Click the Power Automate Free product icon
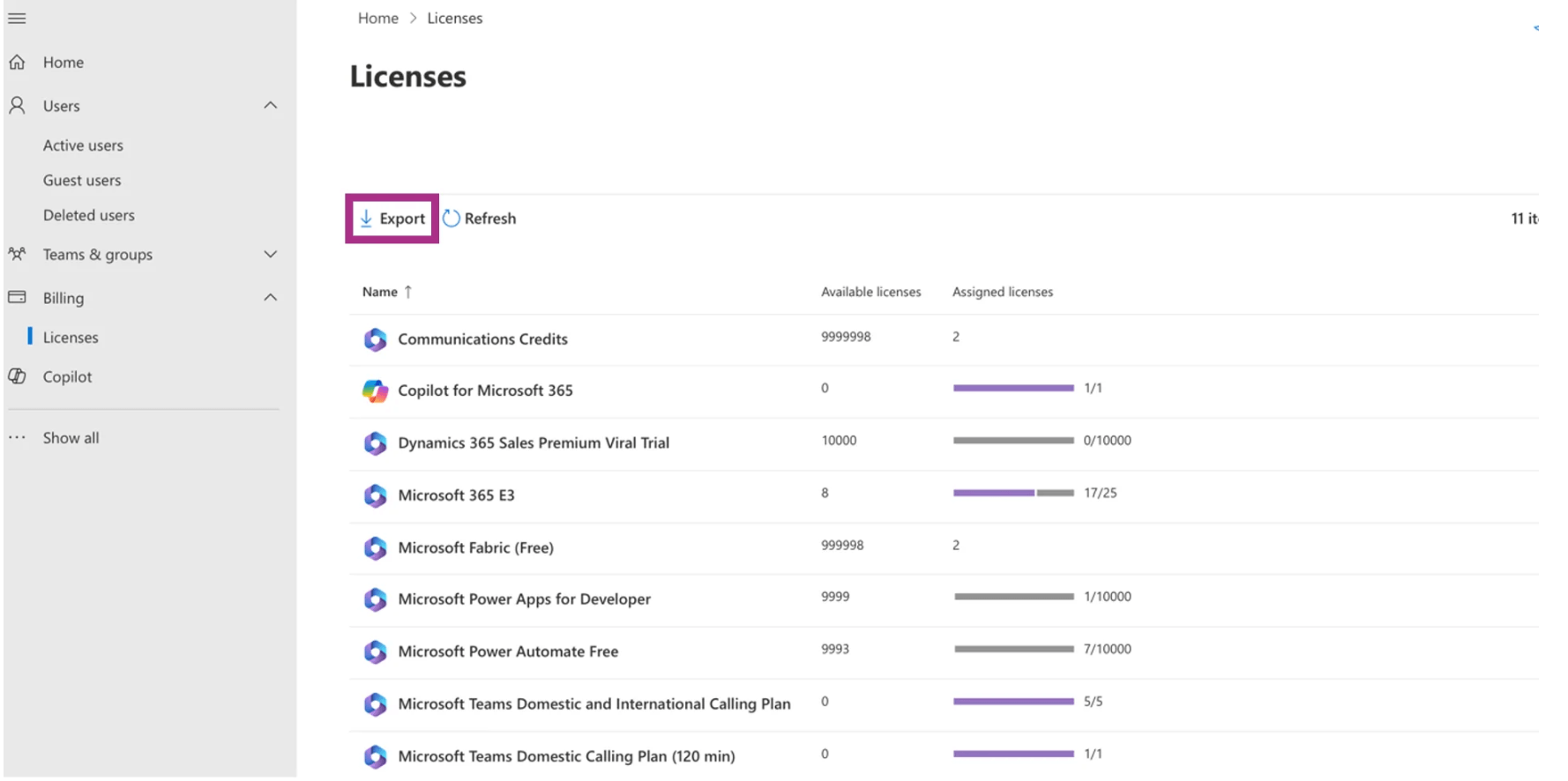Viewport: 1568px width, 781px height. [375, 651]
